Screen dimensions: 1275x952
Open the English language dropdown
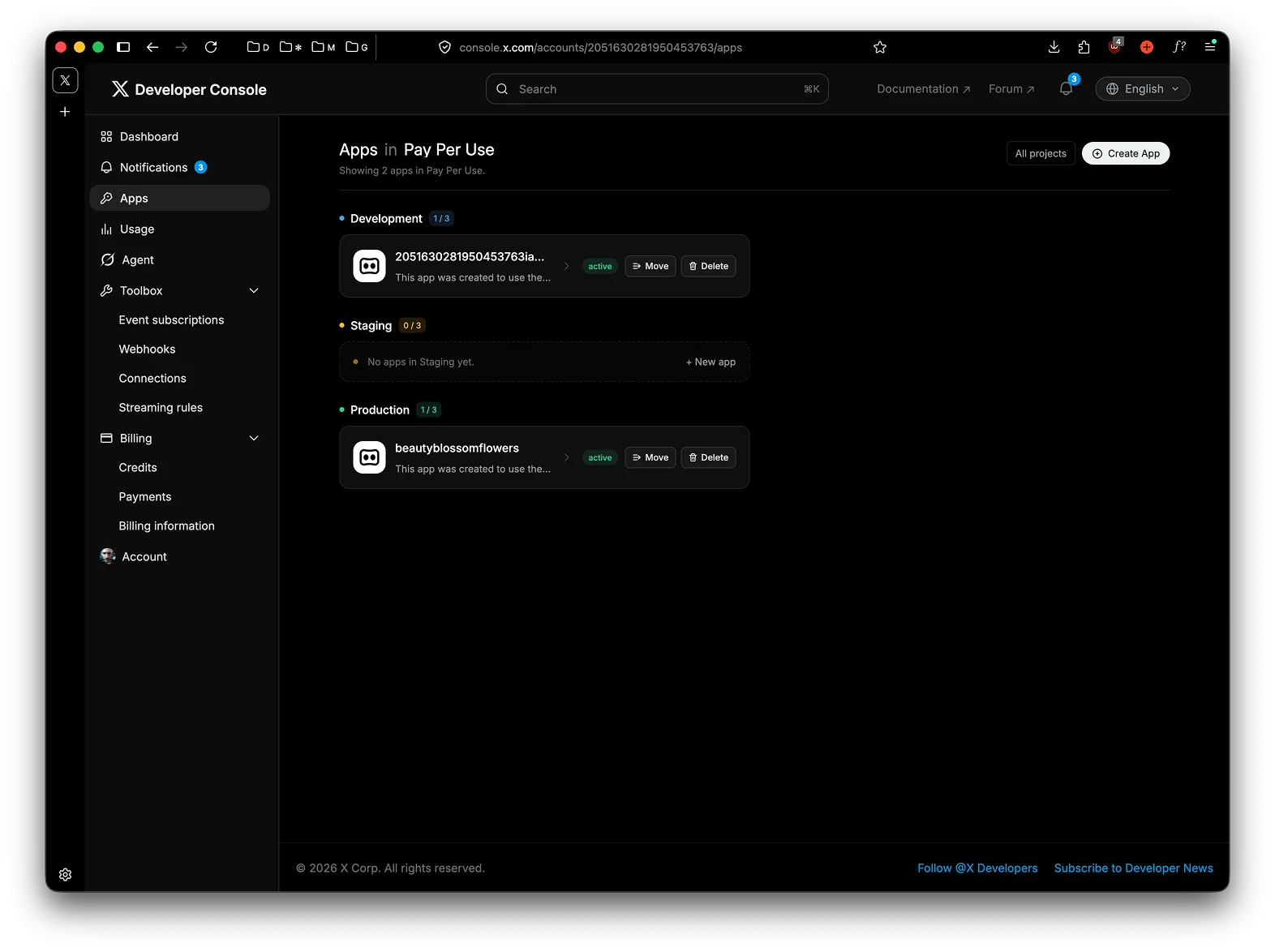pyautogui.click(x=1143, y=88)
